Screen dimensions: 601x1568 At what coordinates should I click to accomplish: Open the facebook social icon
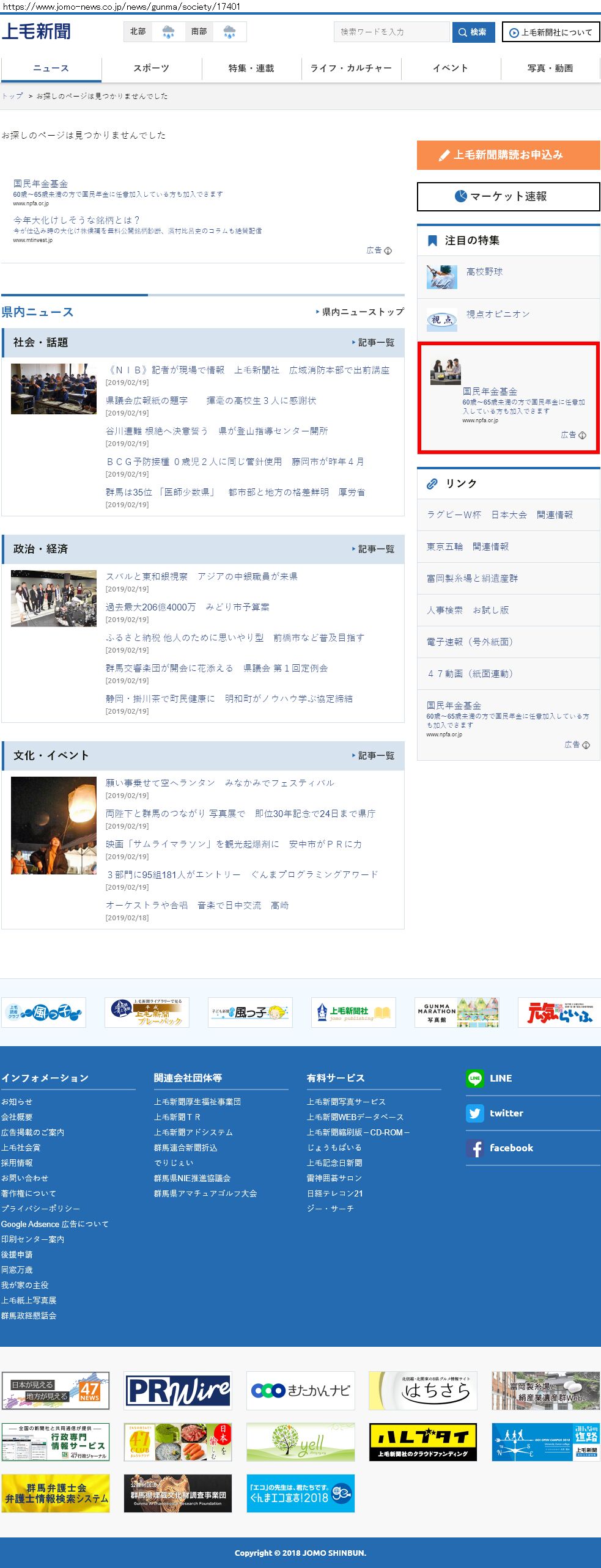tap(474, 1148)
